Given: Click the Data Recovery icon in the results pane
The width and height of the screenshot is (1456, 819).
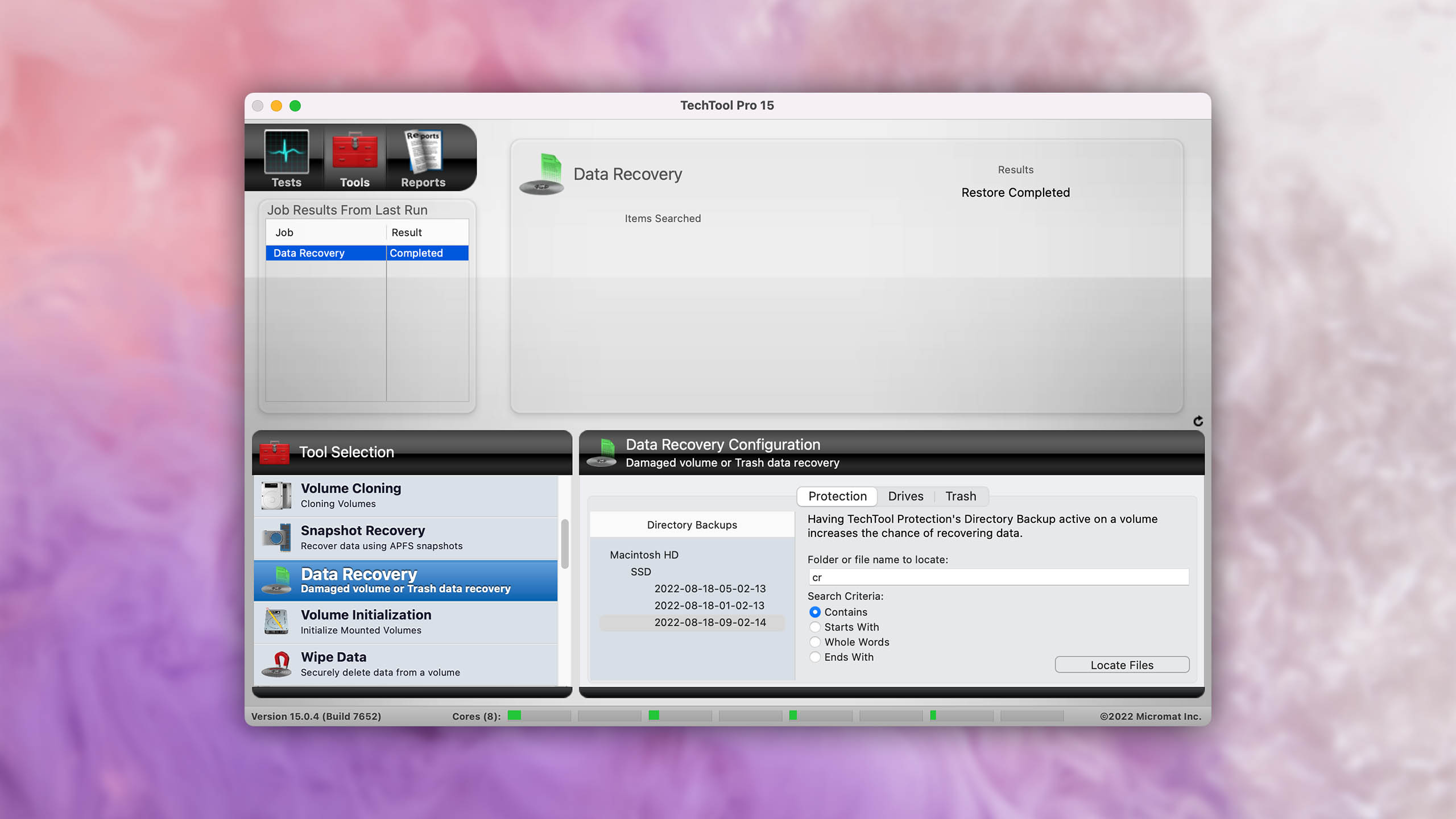Looking at the screenshot, I should (541, 174).
